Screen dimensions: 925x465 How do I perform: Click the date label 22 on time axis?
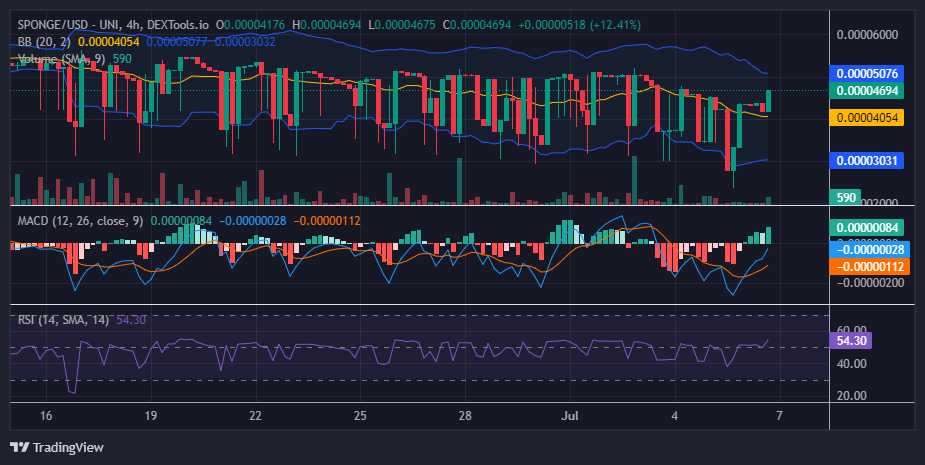255,416
